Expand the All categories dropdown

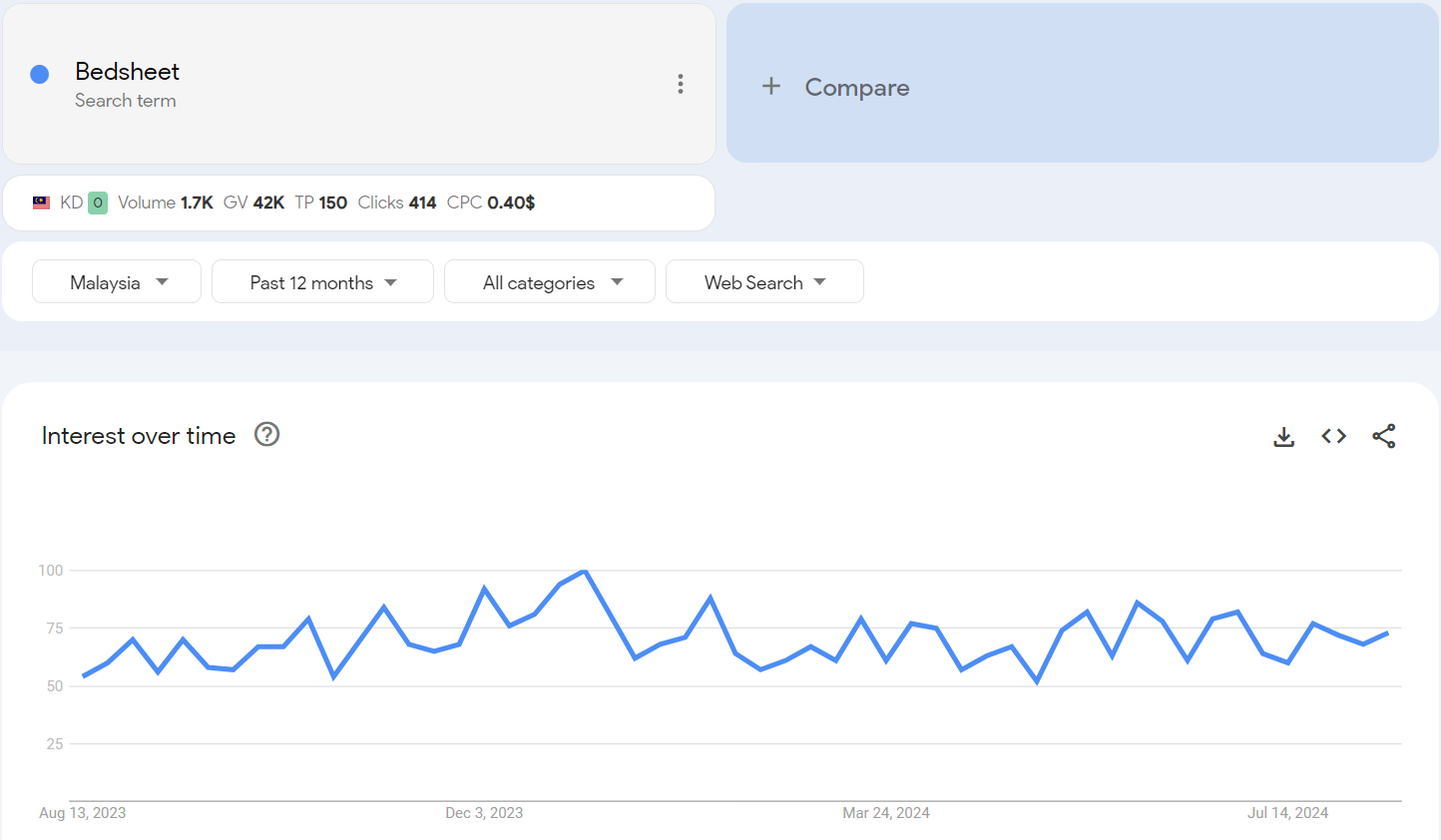(x=550, y=282)
